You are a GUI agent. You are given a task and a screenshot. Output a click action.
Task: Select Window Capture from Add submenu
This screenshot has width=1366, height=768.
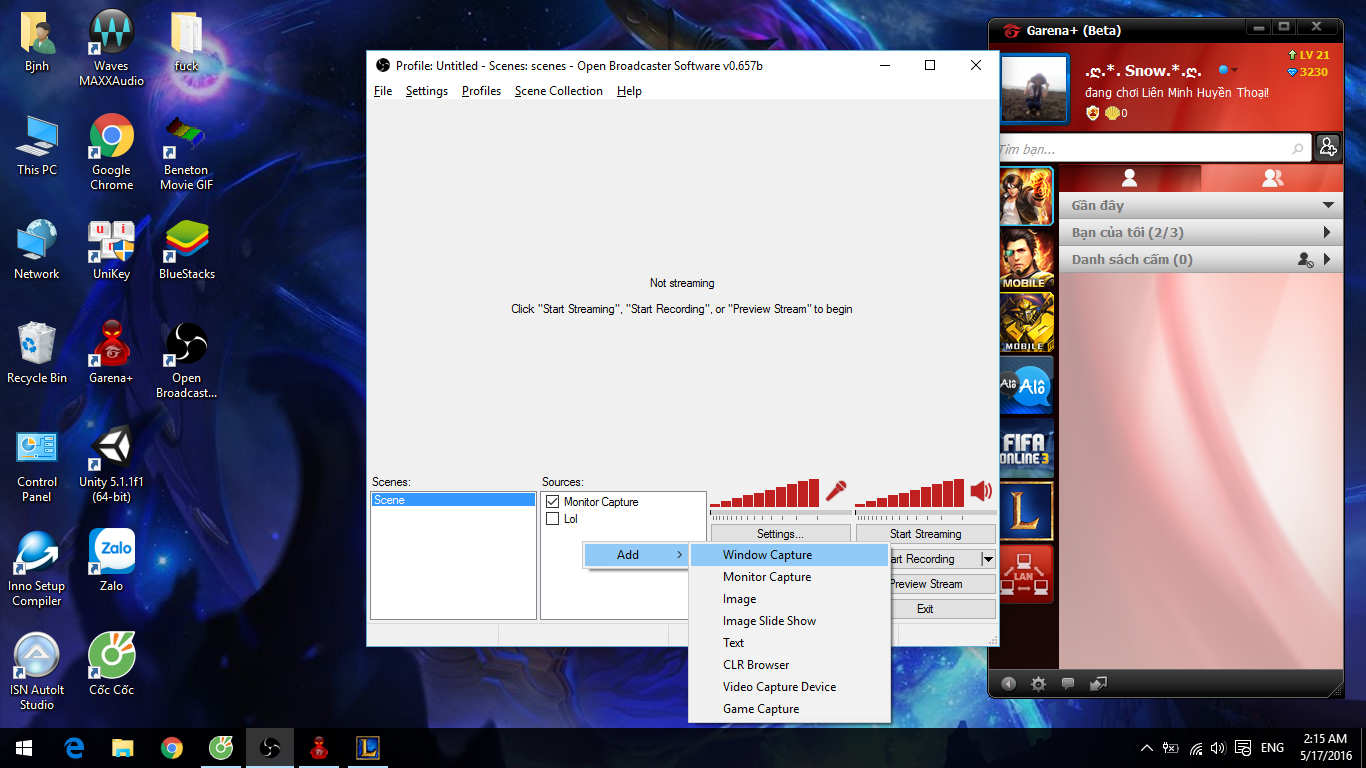789,555
